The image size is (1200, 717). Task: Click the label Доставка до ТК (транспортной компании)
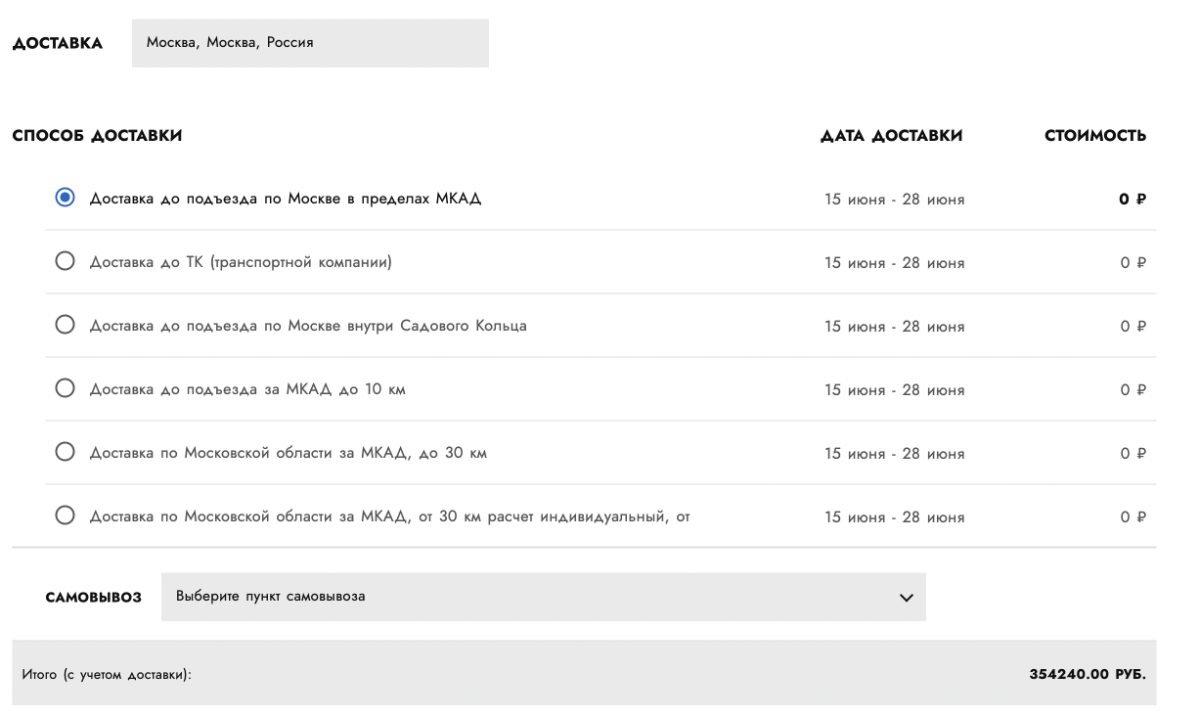point(240,263)
